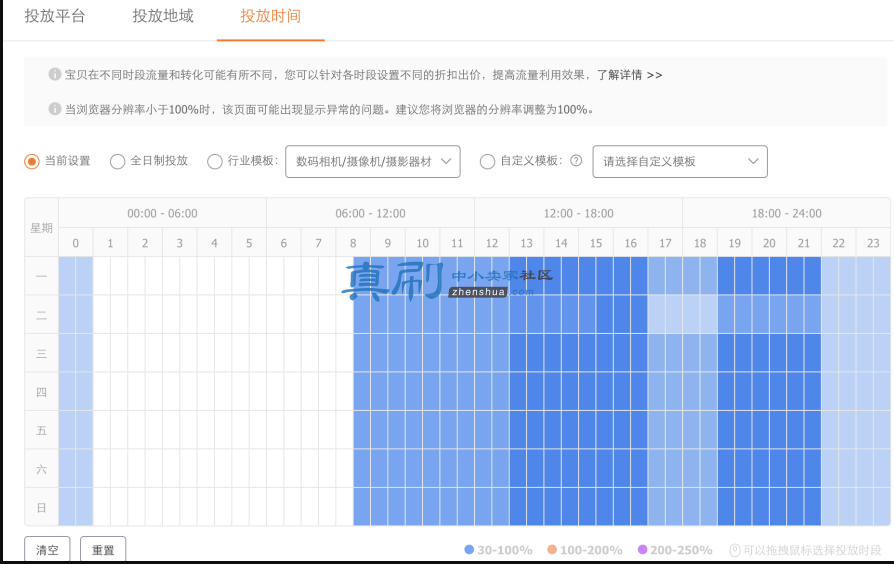The width and height of the screenshot is (894, 564).
Task: Click the 四 (Thursday) row label
Action: pos(42,392)
